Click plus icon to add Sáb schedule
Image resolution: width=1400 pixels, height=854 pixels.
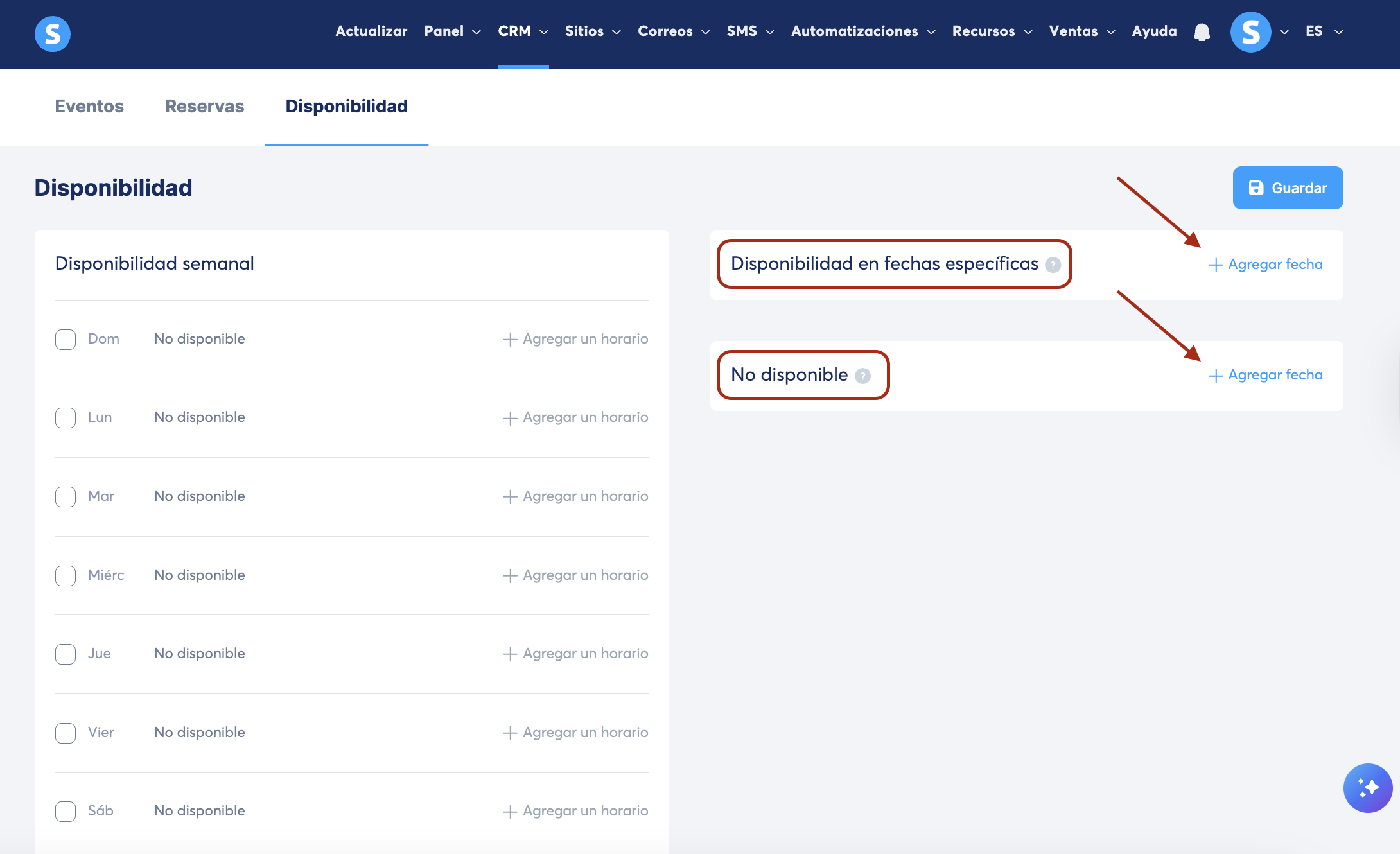[510, 812]
